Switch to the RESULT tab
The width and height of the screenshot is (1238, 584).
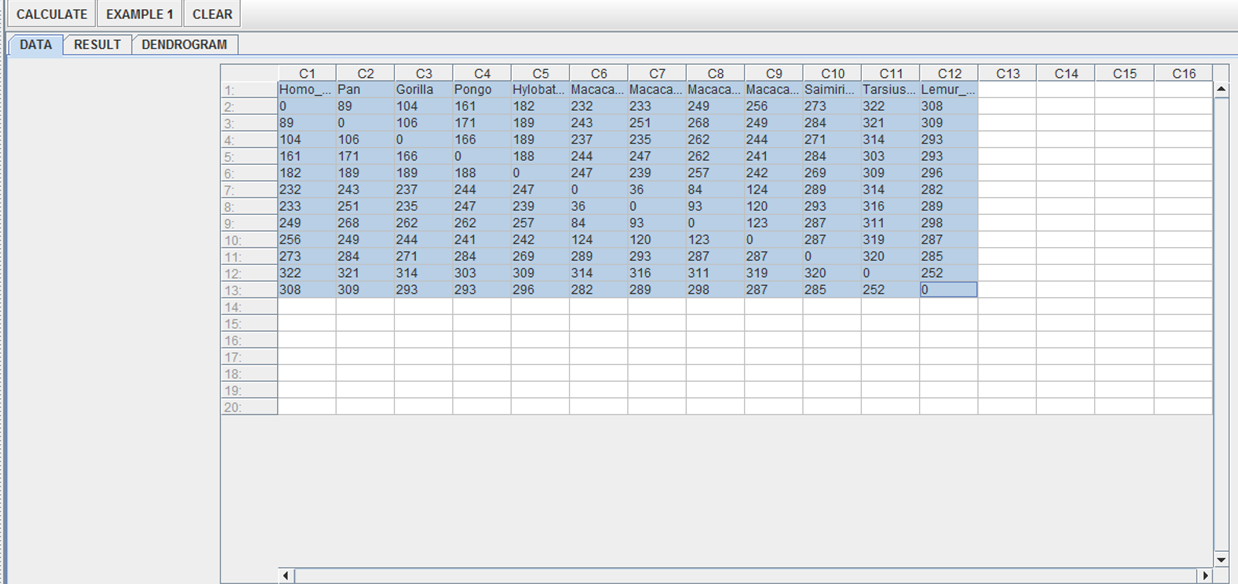point(97,45)
